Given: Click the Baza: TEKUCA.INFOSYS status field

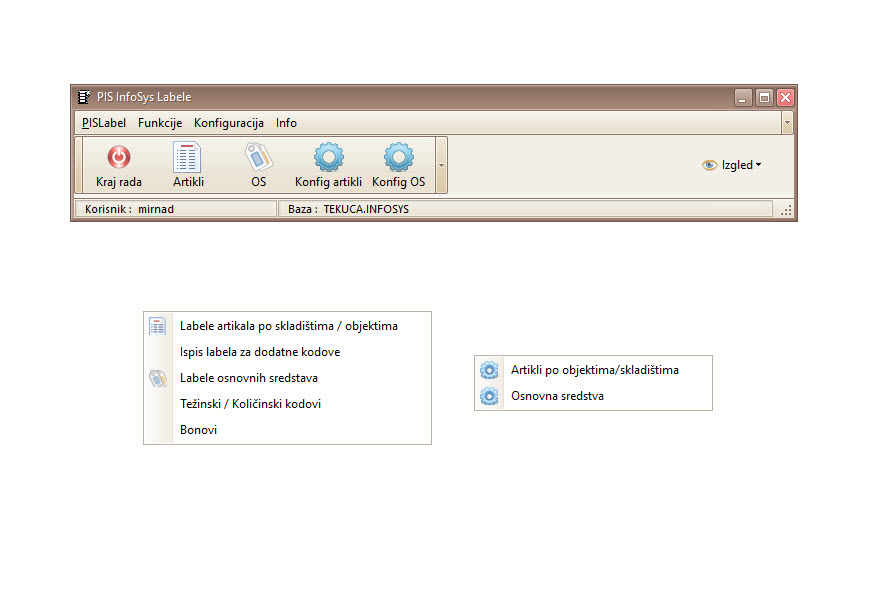Looking at the screenshot, I should coord(525,209).
